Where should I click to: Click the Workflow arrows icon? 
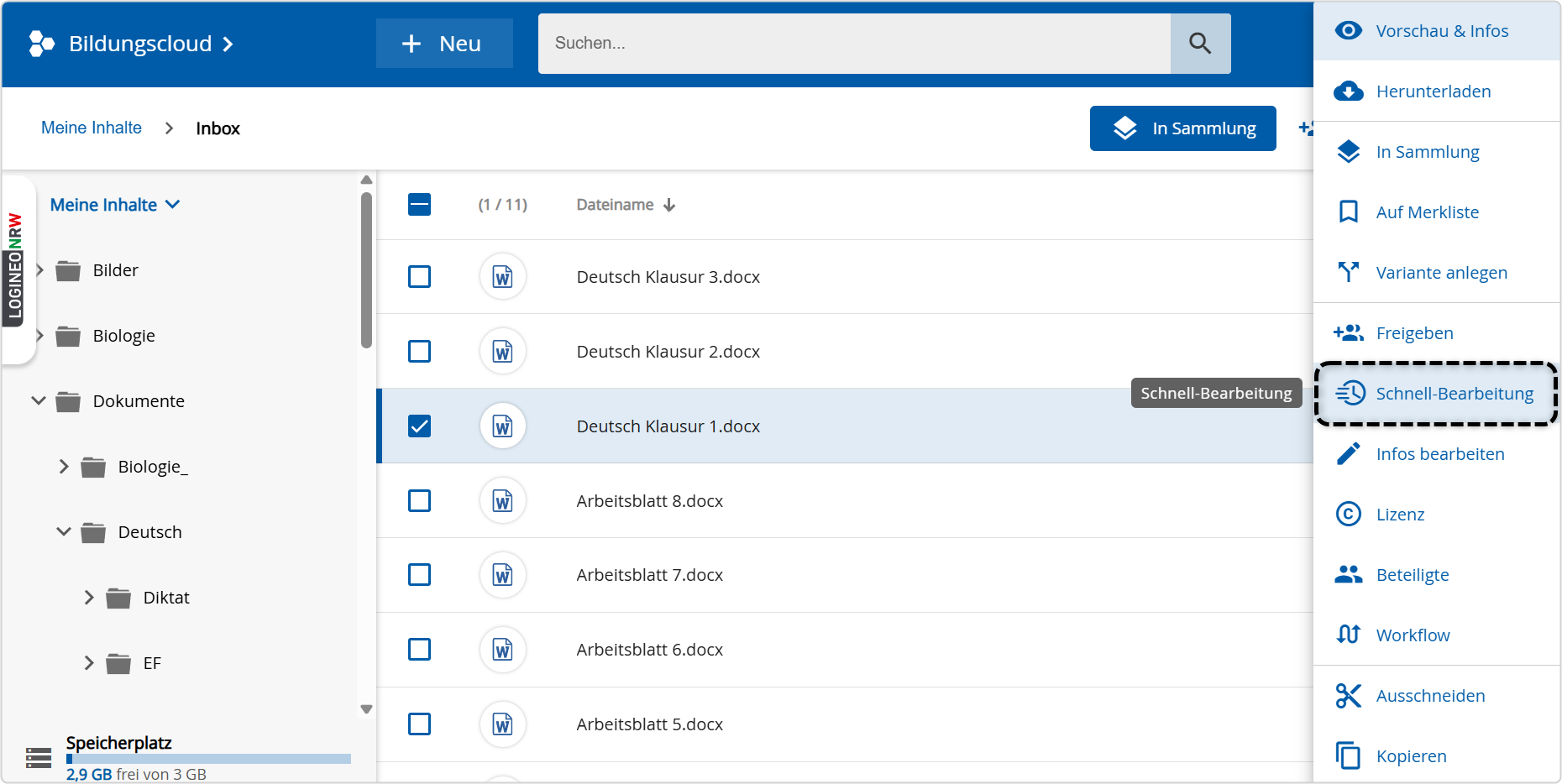point(1349,635)
